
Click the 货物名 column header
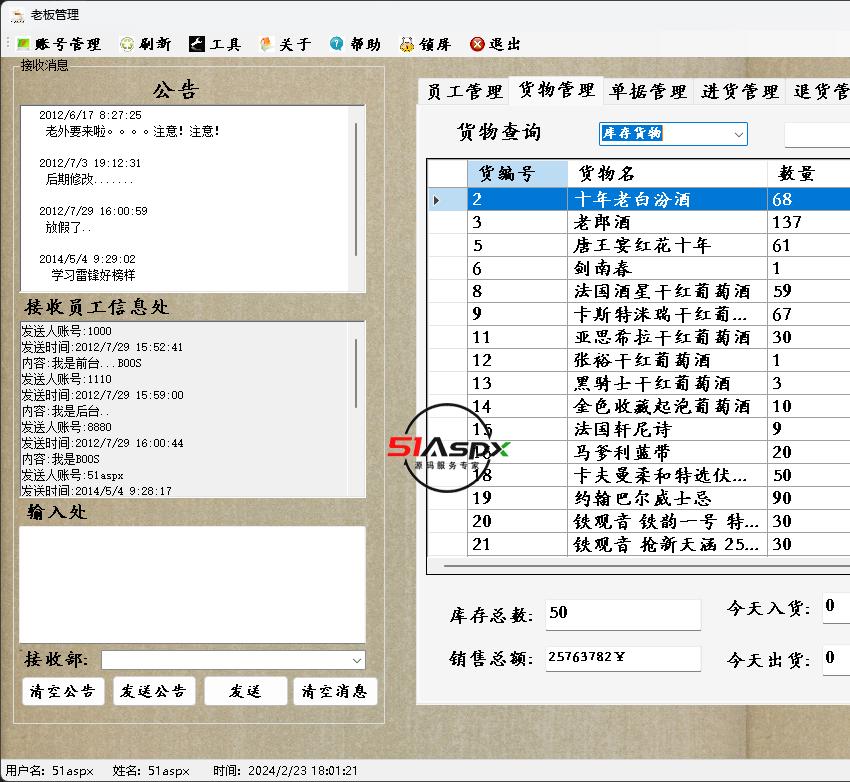(x=667, y=173)
